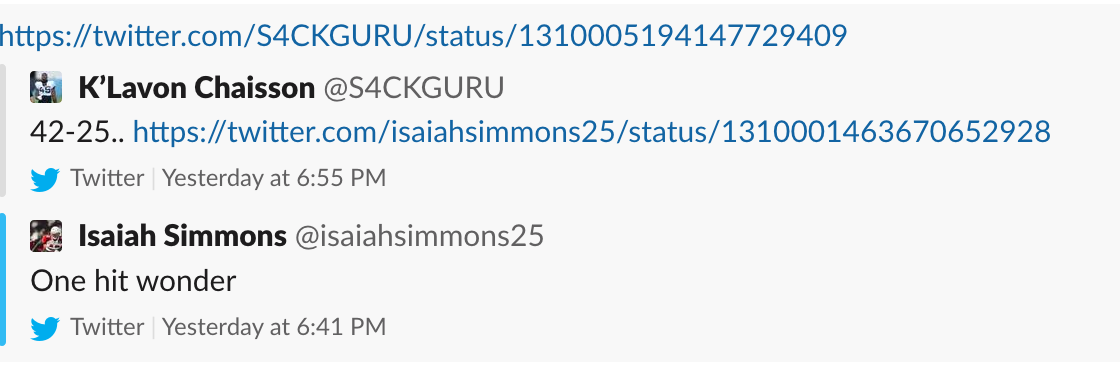This screenshot has height=370, width=1120.
Task: Click K'Lavon Chaisson's profile avatar
Action: point(46,87)
